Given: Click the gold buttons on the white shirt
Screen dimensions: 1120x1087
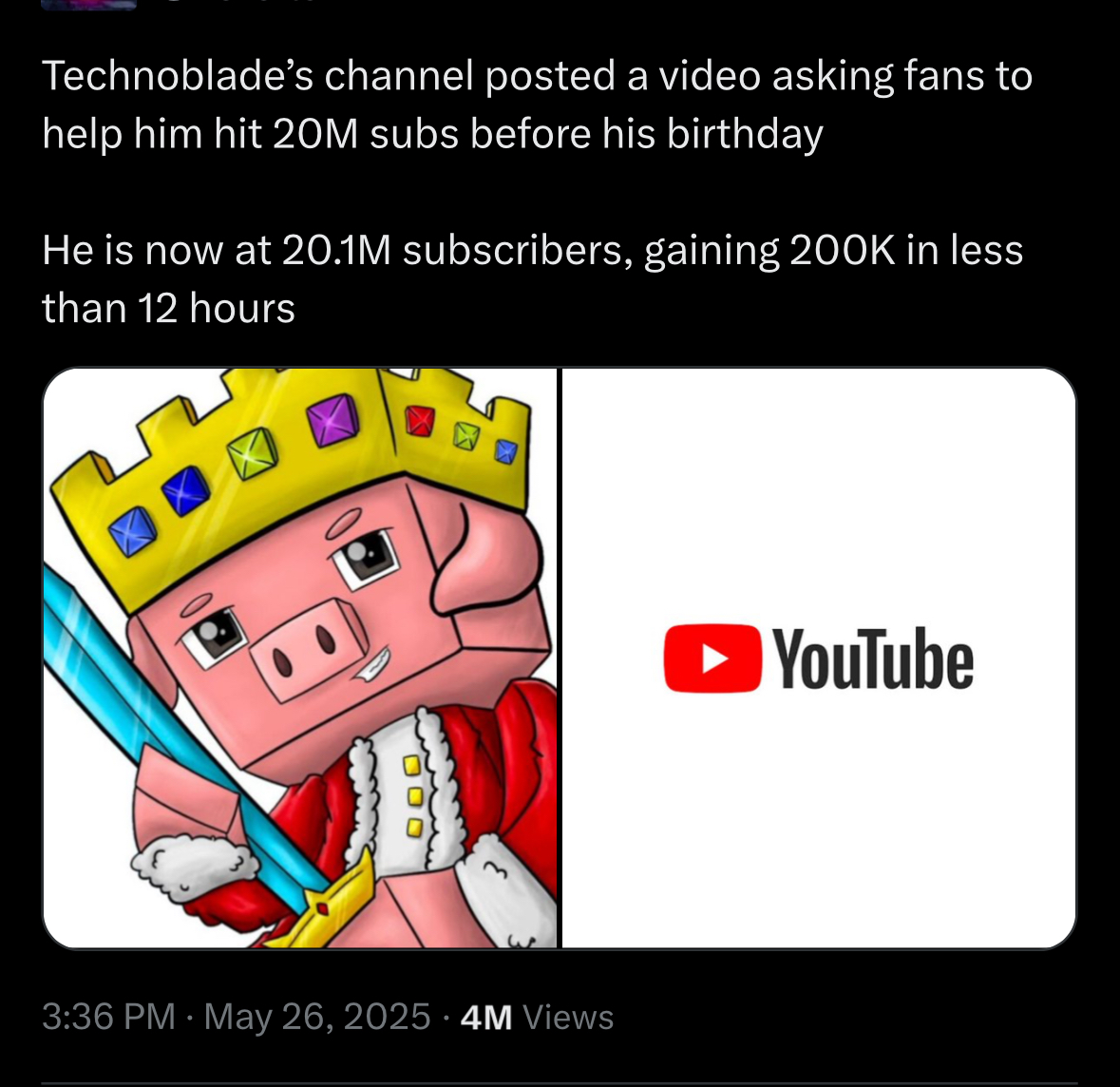Looking at the screenshot, I should coord(413,795).
